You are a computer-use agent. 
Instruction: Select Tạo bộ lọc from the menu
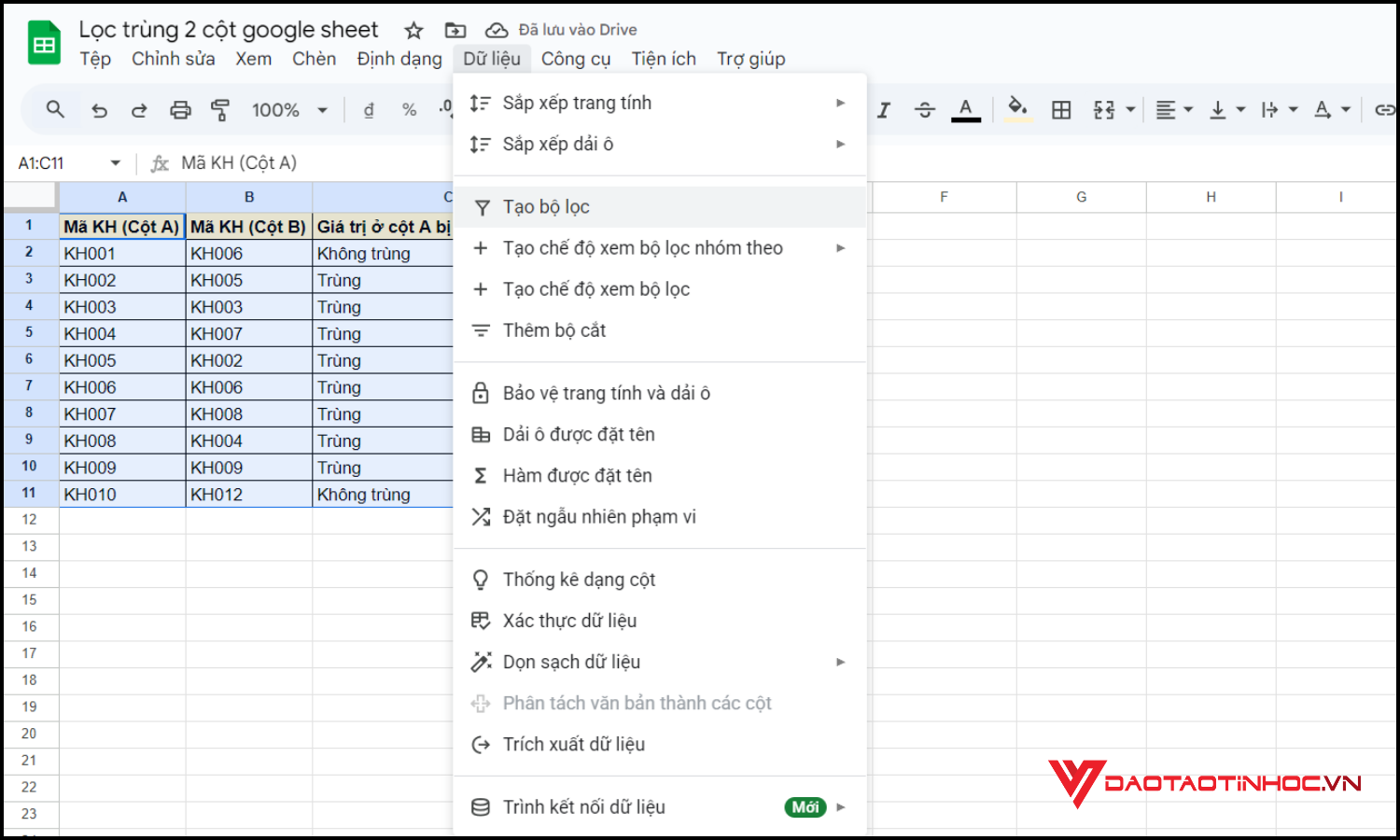pos(546,206)
